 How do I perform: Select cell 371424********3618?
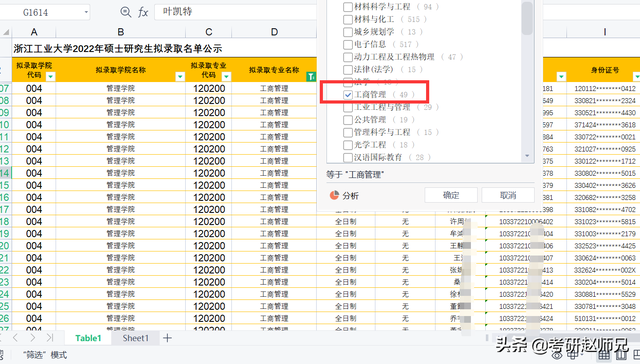tap(605, 125)
